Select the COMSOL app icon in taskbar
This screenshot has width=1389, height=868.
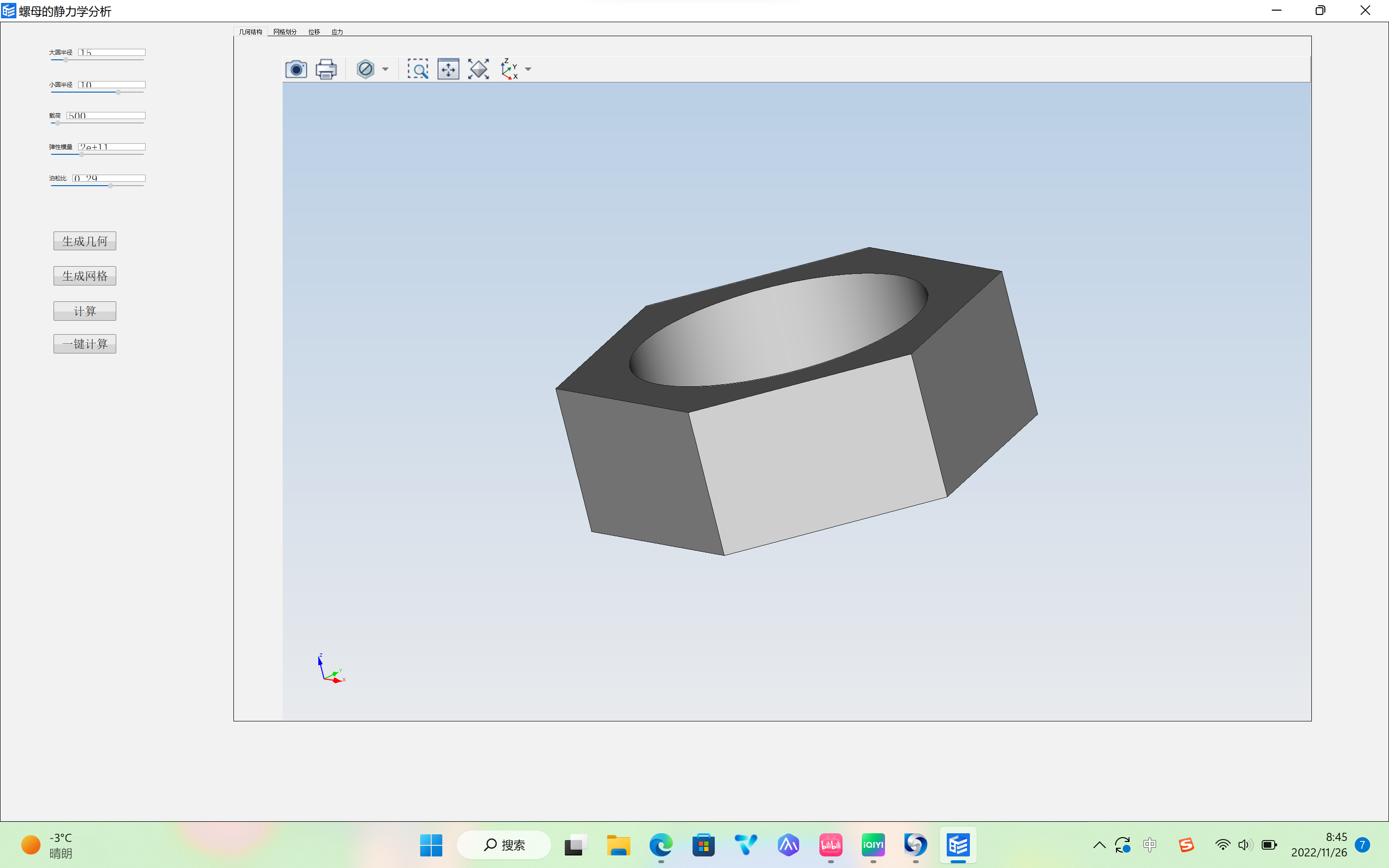[x=958, y=845]
